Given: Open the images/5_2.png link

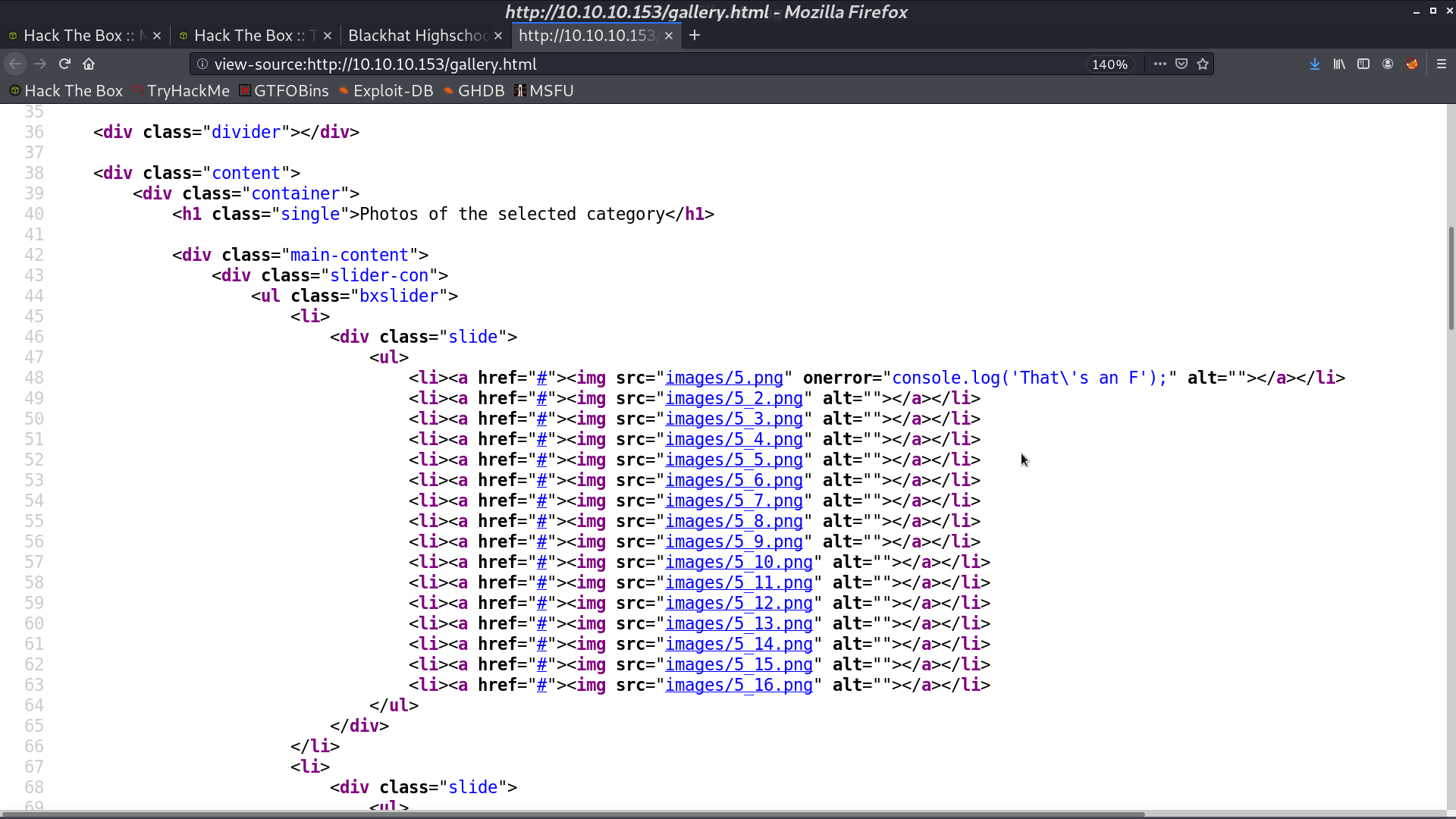Looking at the screenshot, I should (x=734, y=399).
